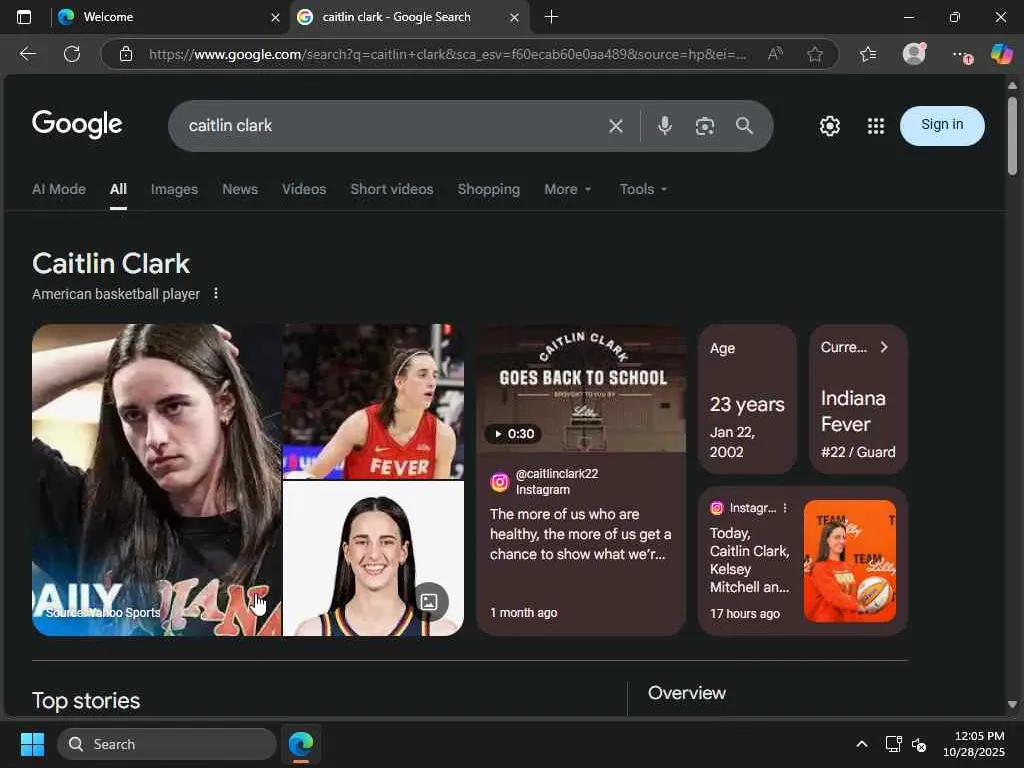This screenshot has height=768, width=1024.
Task: Play the 0:30 Goes Back to School video
Action: point(581,388)
